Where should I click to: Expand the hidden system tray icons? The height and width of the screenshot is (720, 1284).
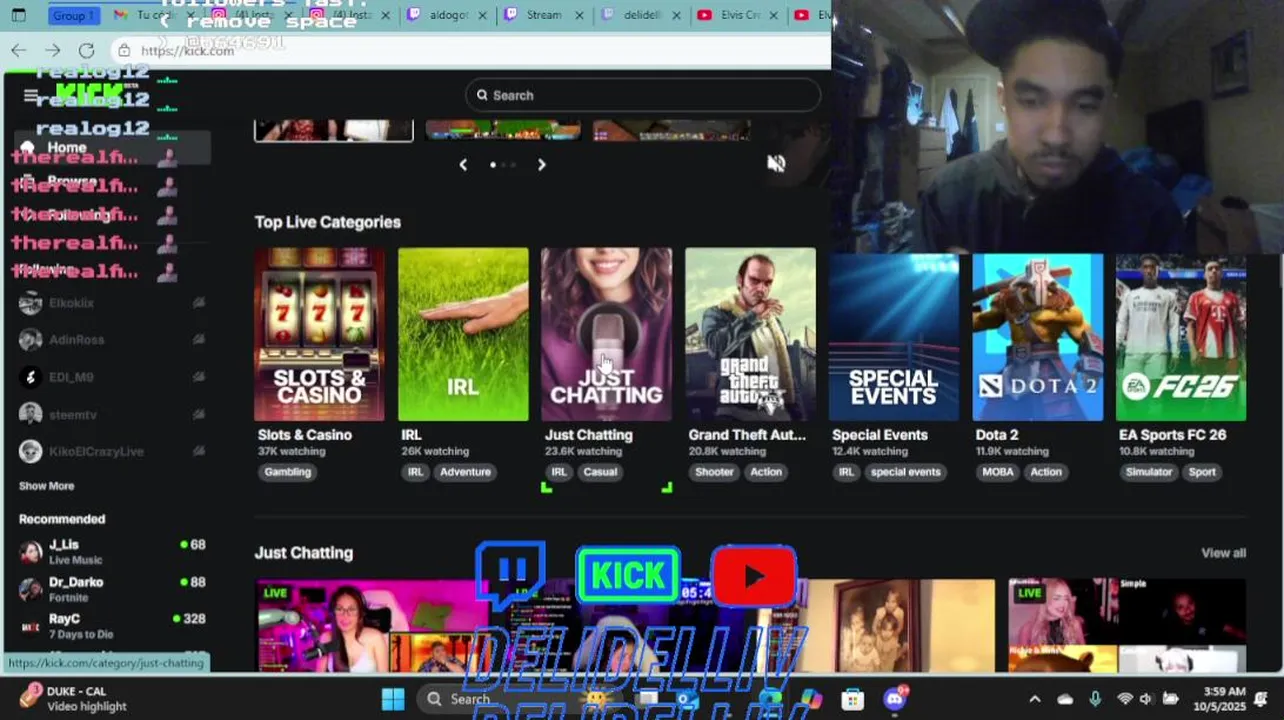coord(1034,699)
